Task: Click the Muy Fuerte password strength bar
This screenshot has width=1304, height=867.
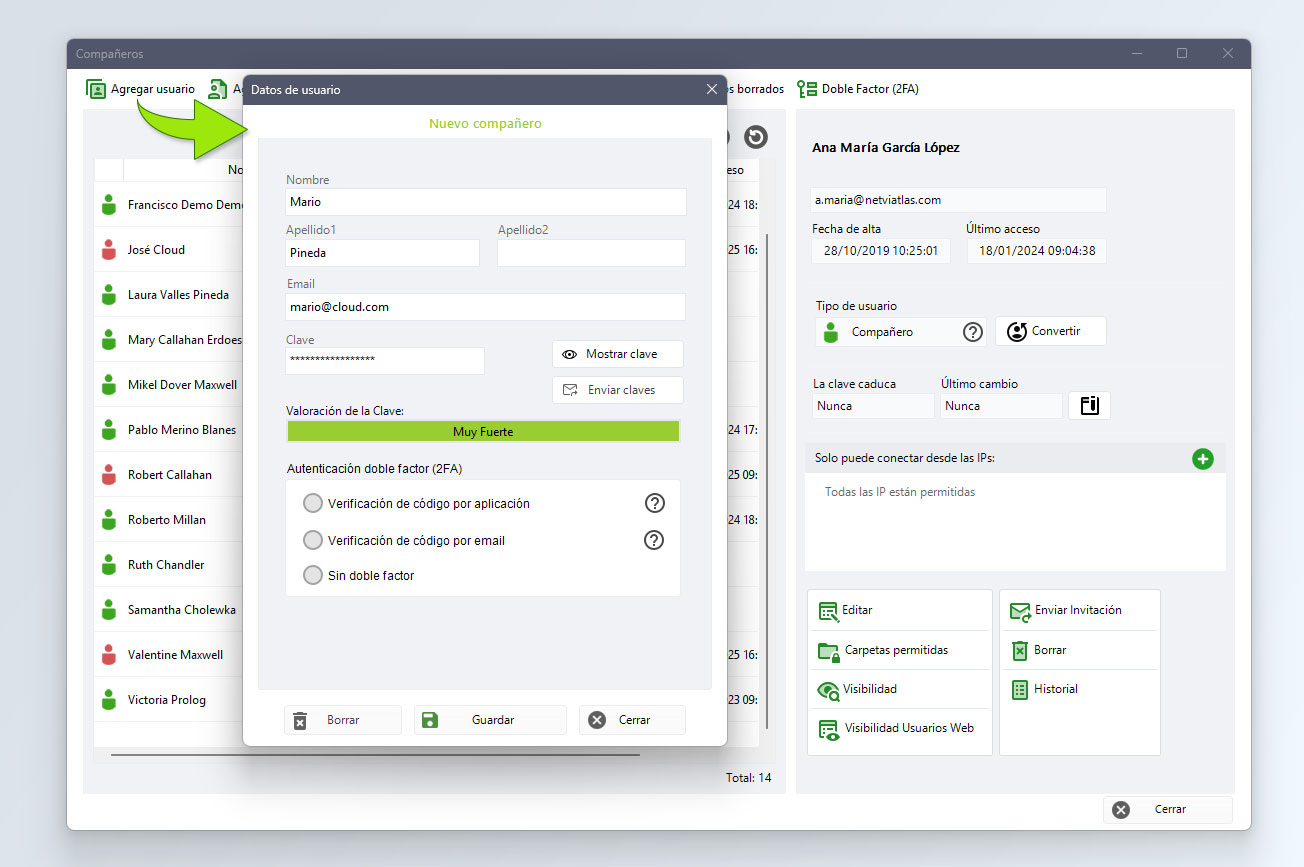Action: [x=483, y=432]
